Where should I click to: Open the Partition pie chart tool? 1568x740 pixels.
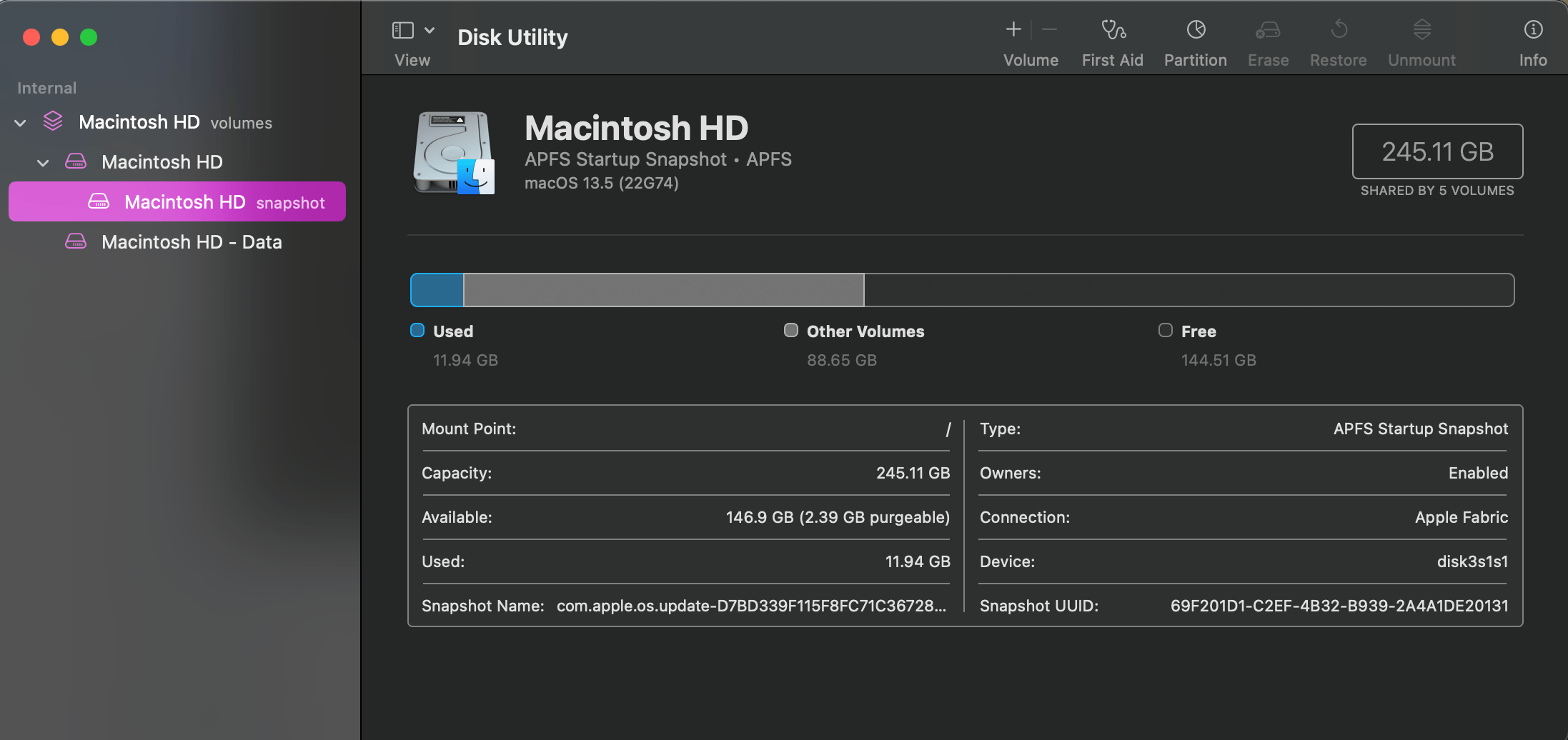pyautogui.click(x=1196, y=30)
